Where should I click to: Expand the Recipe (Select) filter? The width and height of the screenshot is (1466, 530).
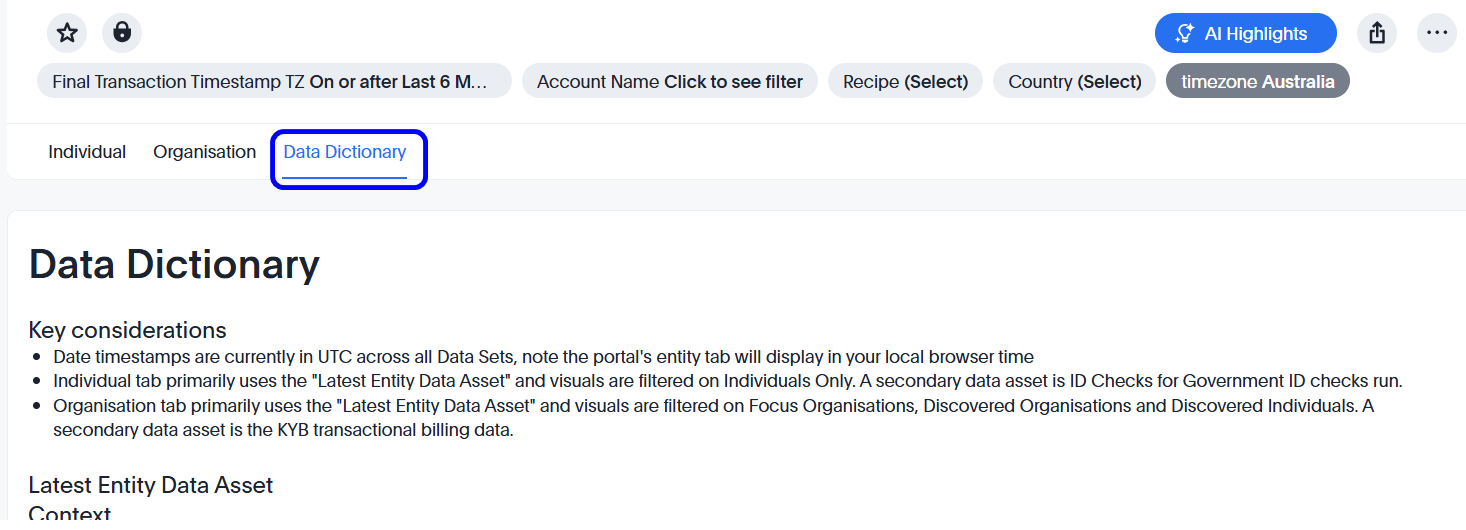point(905,82)
